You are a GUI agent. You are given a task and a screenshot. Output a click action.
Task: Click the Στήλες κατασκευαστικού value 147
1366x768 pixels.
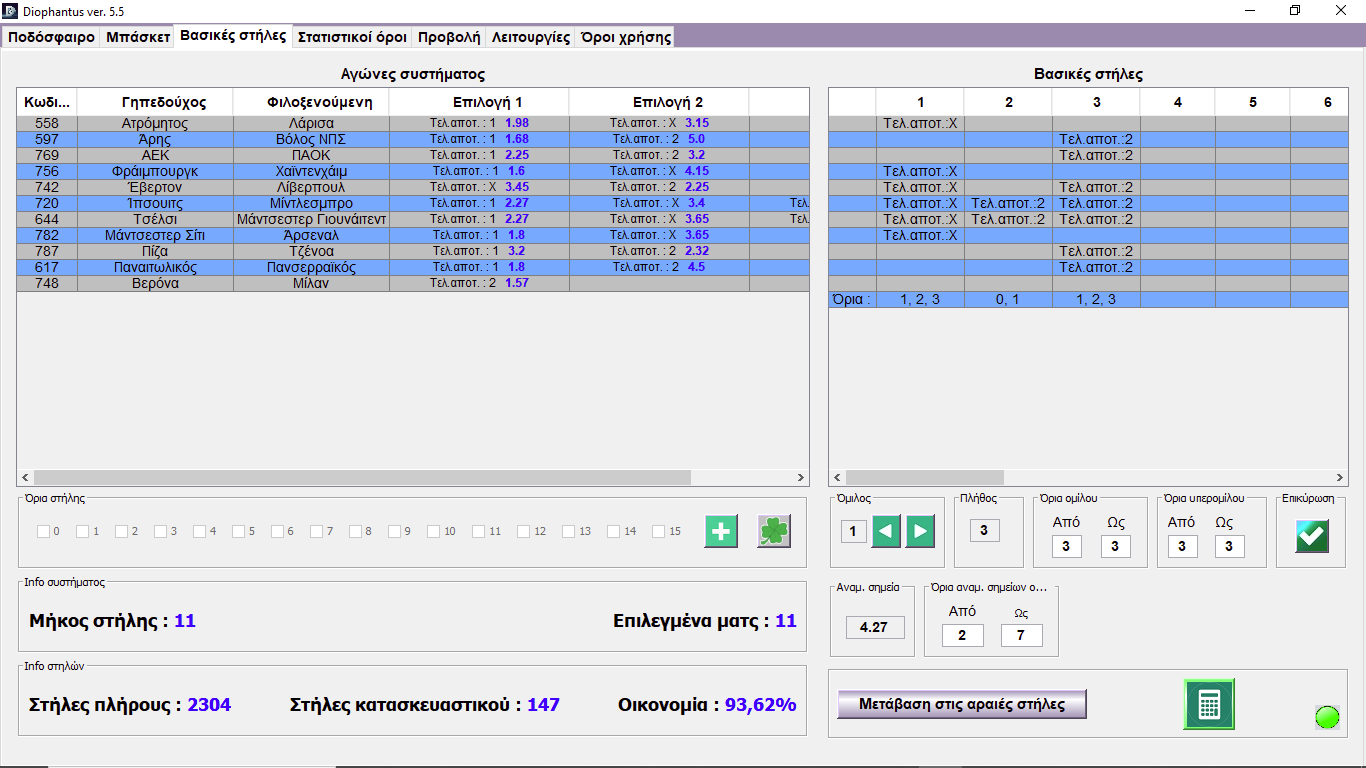click(x=544, y=705)
